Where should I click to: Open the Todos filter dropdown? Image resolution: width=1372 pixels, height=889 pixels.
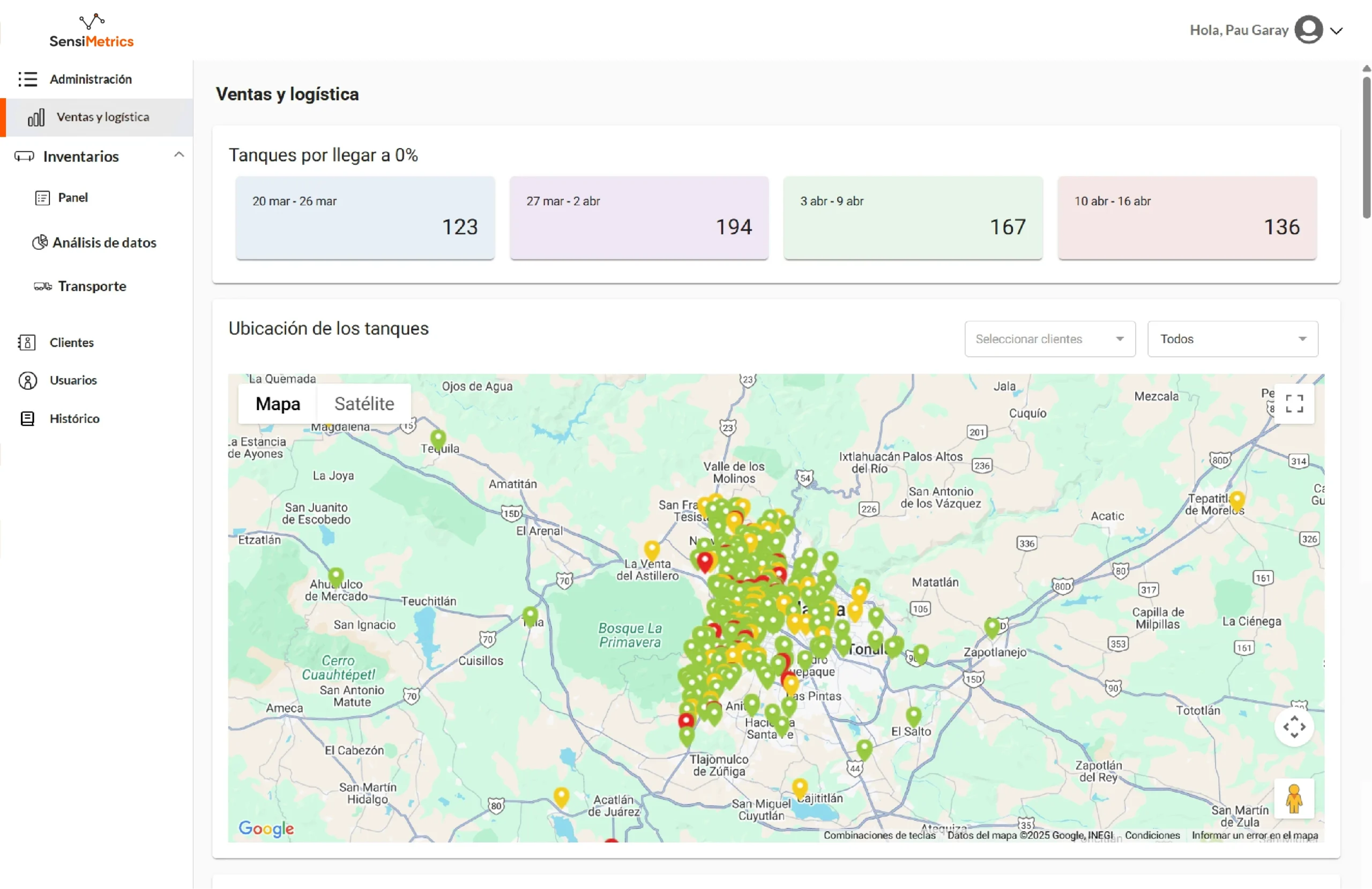pos(1233,339)
